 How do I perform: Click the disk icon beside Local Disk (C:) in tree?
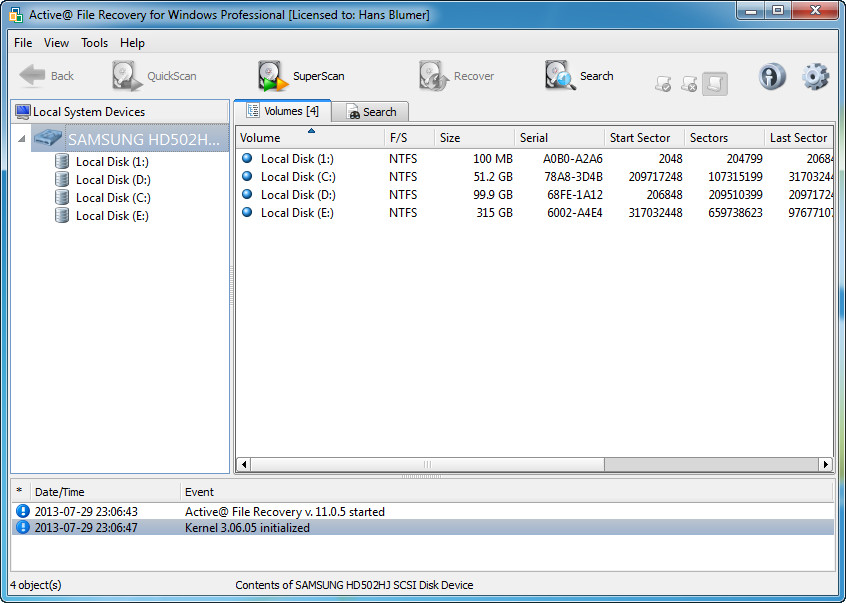62,197
